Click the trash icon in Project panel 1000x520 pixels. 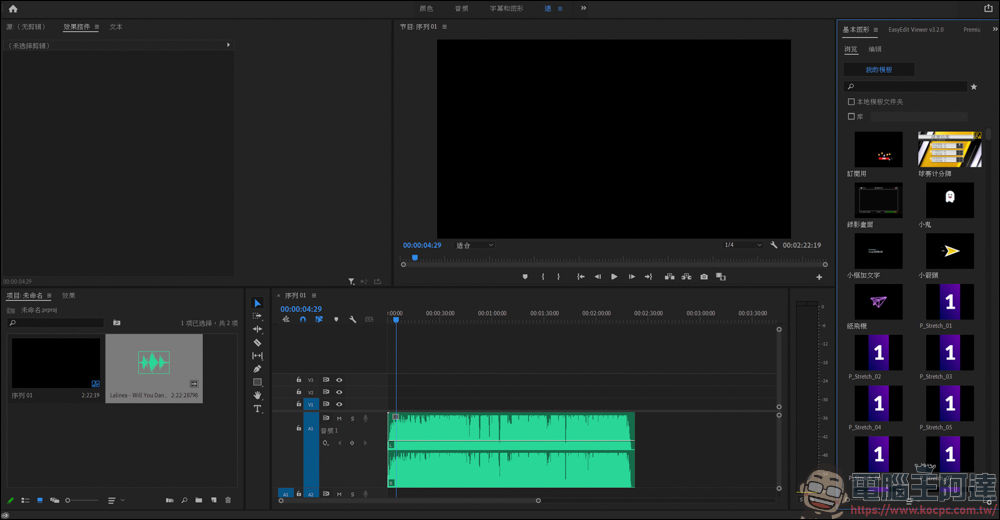click(x=228, y=500)
